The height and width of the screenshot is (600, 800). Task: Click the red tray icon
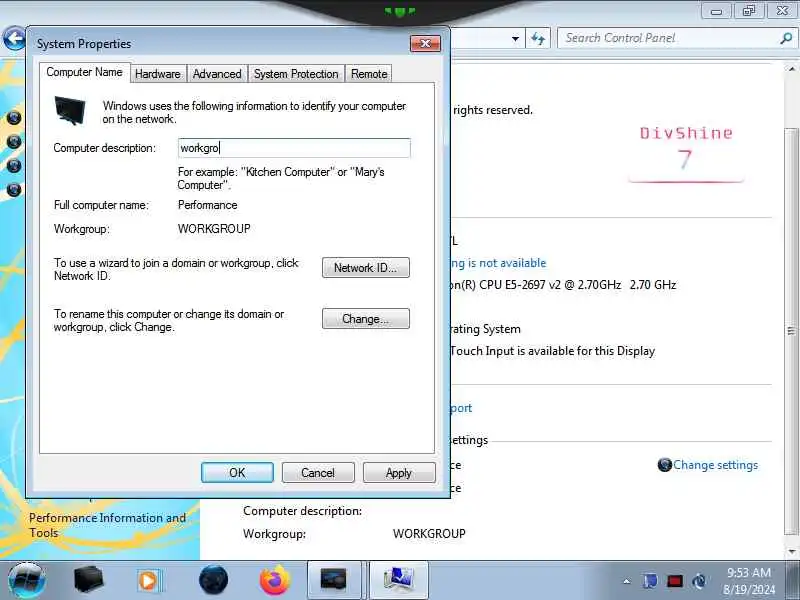pos(674,581)
